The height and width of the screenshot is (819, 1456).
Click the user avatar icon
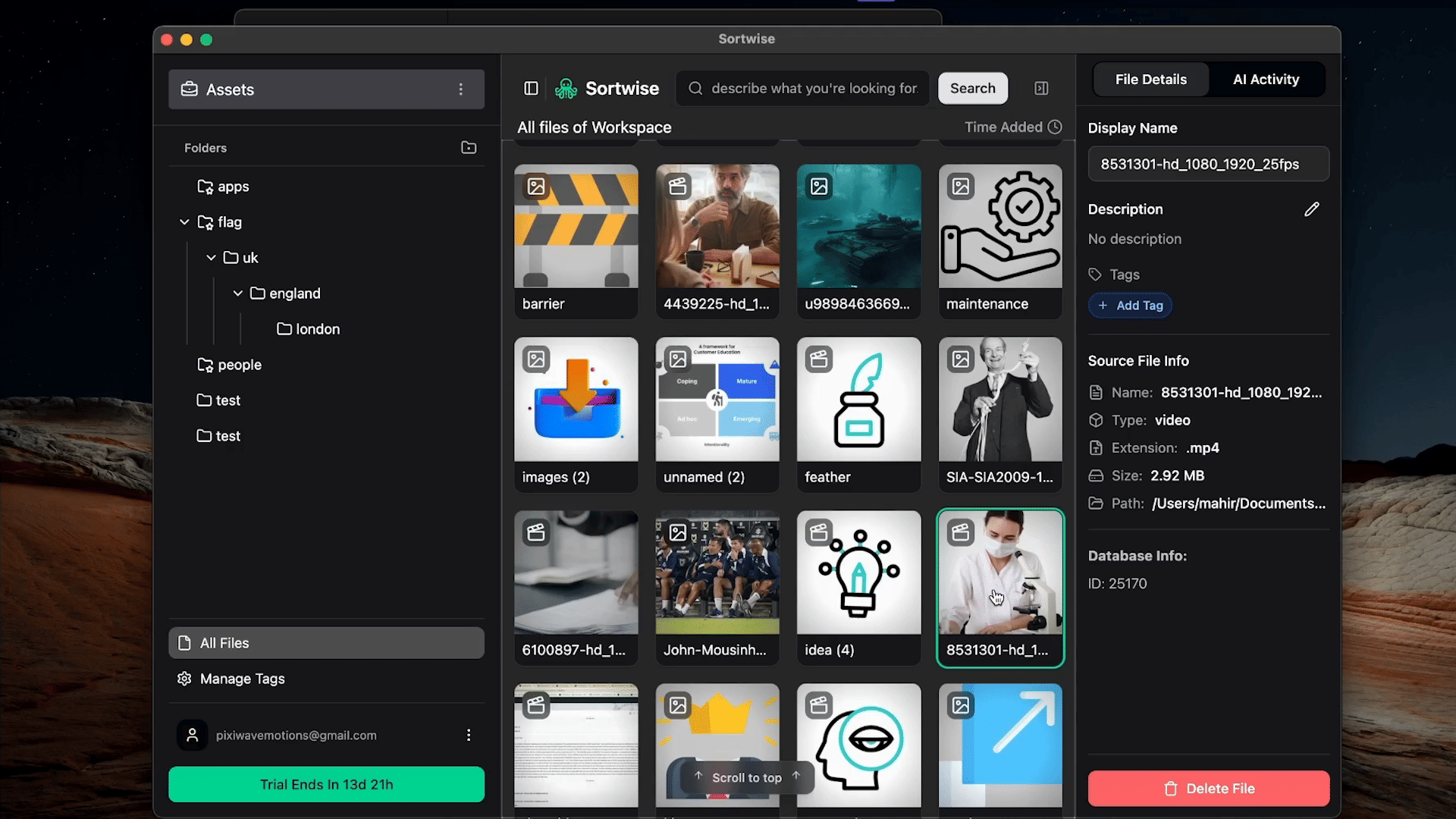(193, 735)
